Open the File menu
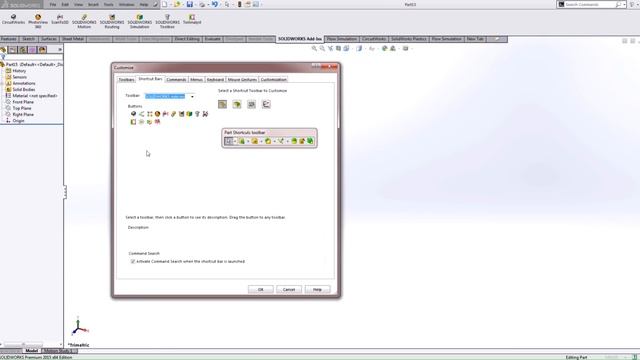This screenshot has width=640, height=360. [53, 4]
